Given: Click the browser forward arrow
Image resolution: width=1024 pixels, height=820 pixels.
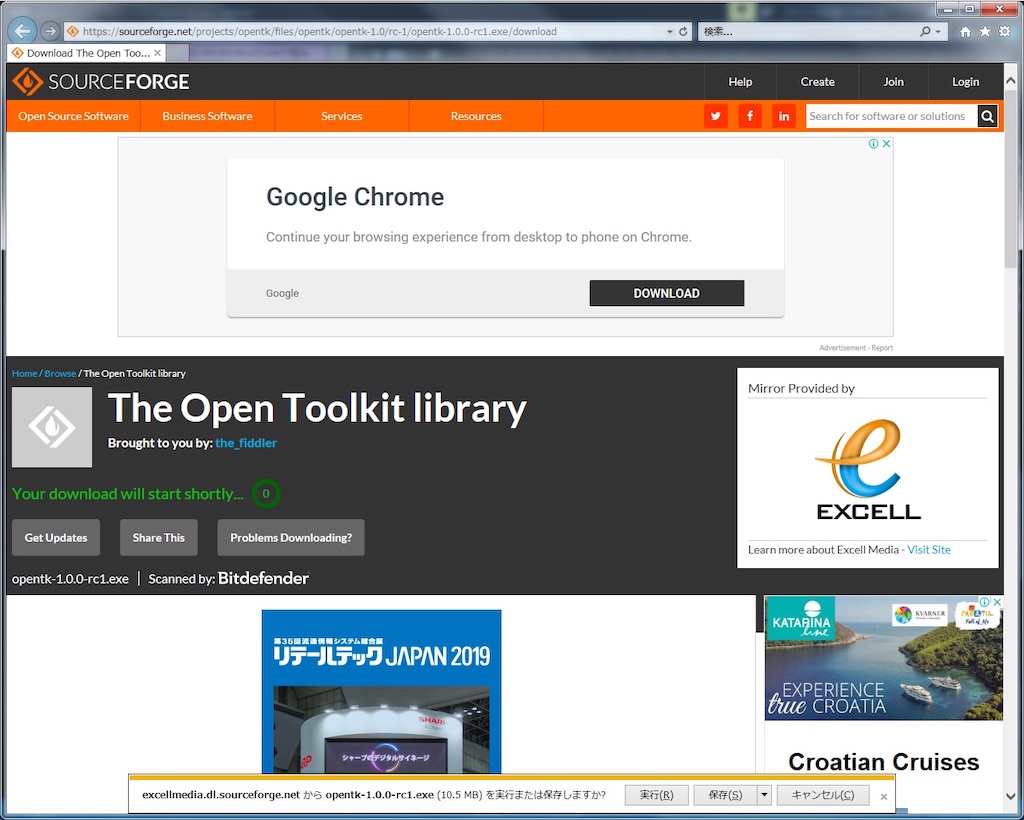Looking at the screenshot, I should 50,31.
